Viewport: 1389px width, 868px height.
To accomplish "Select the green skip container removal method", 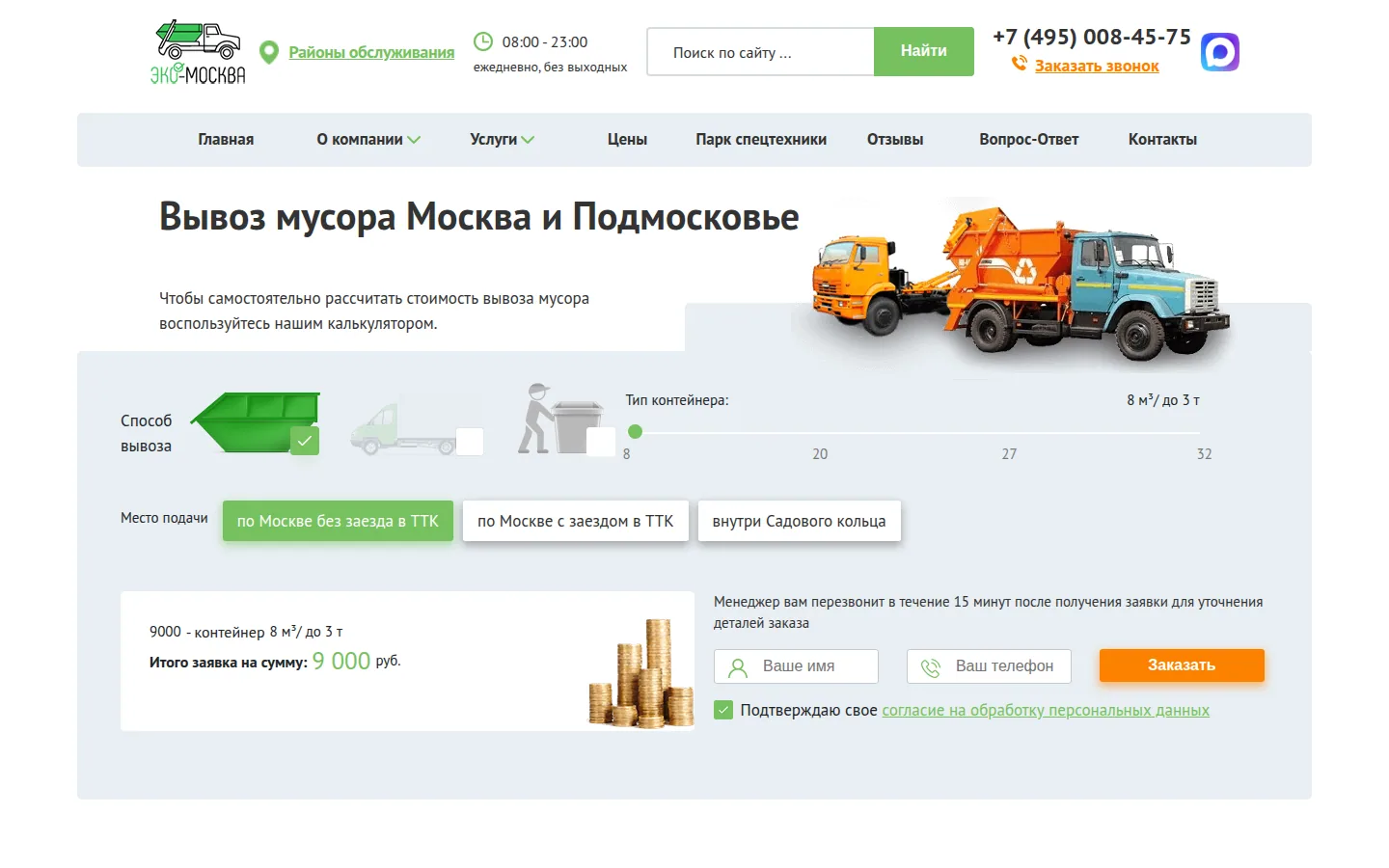I will pos(256,422).
